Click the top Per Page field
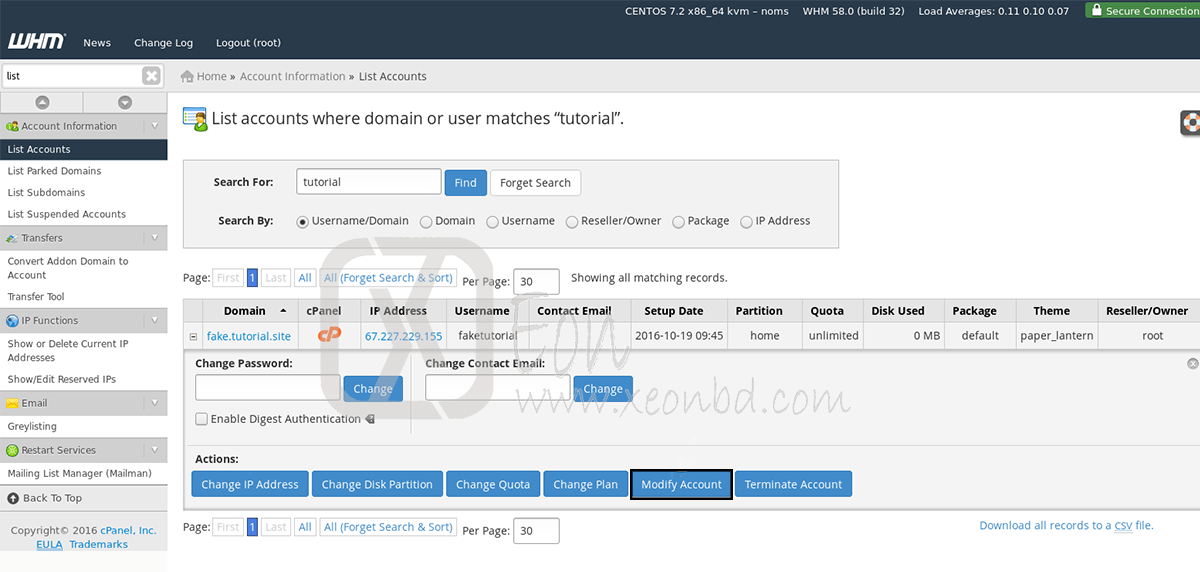Viewport: 1200px width, 572px height. pyautogui.click(x=536, y=281)
